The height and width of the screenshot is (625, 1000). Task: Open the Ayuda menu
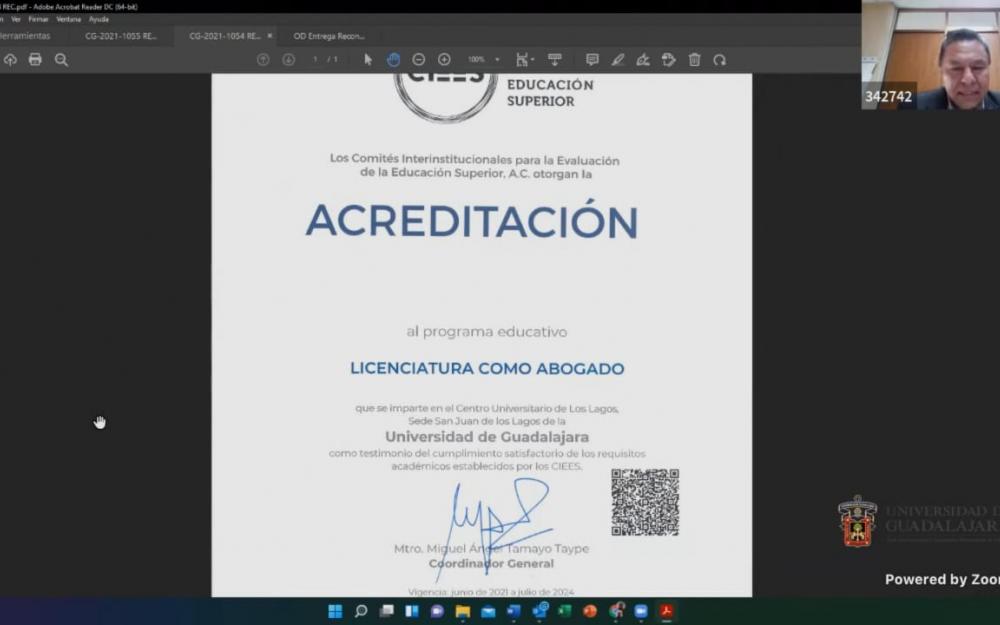(x=99, y=20)
